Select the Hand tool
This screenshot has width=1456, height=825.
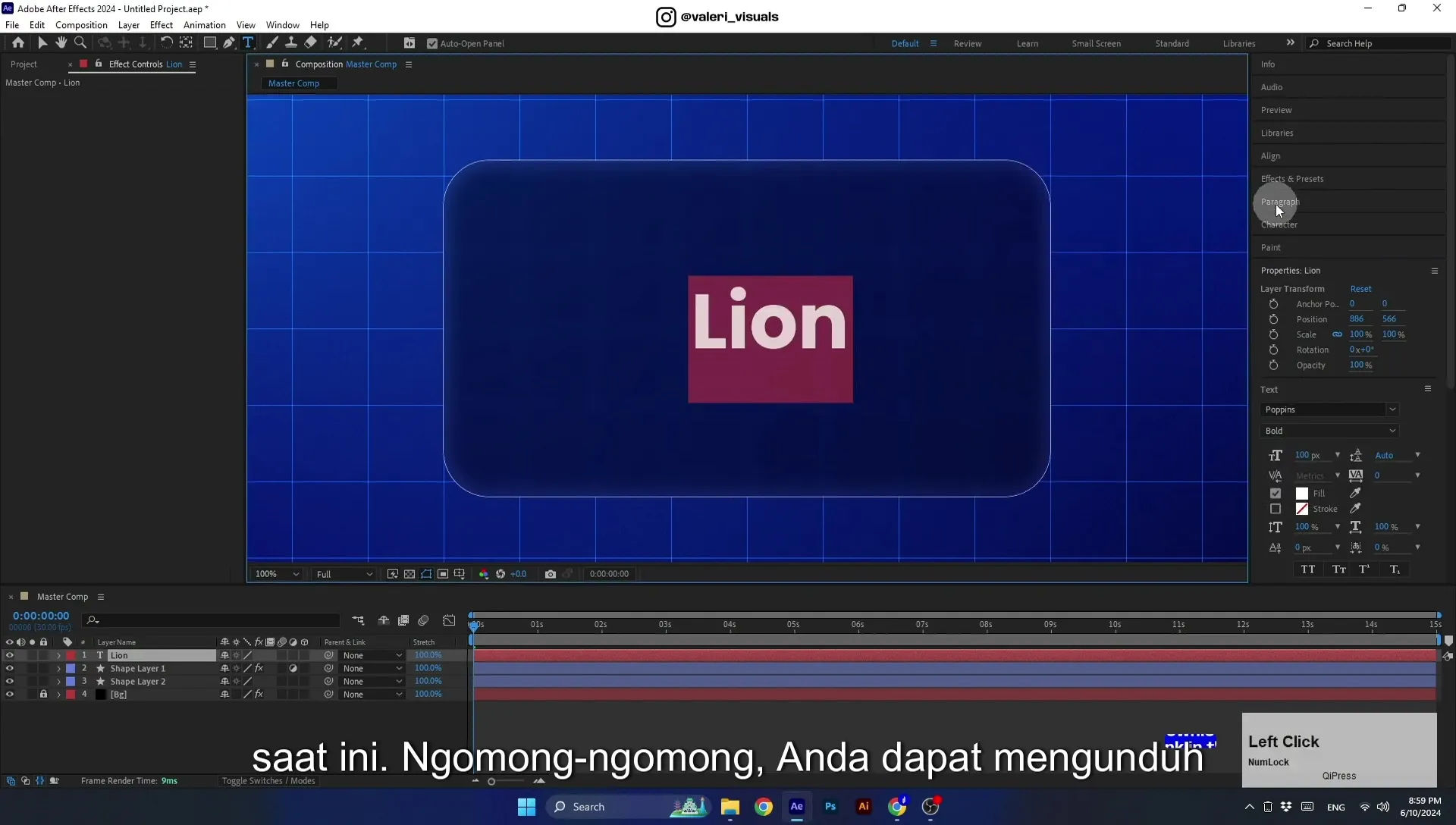point(61,43)
